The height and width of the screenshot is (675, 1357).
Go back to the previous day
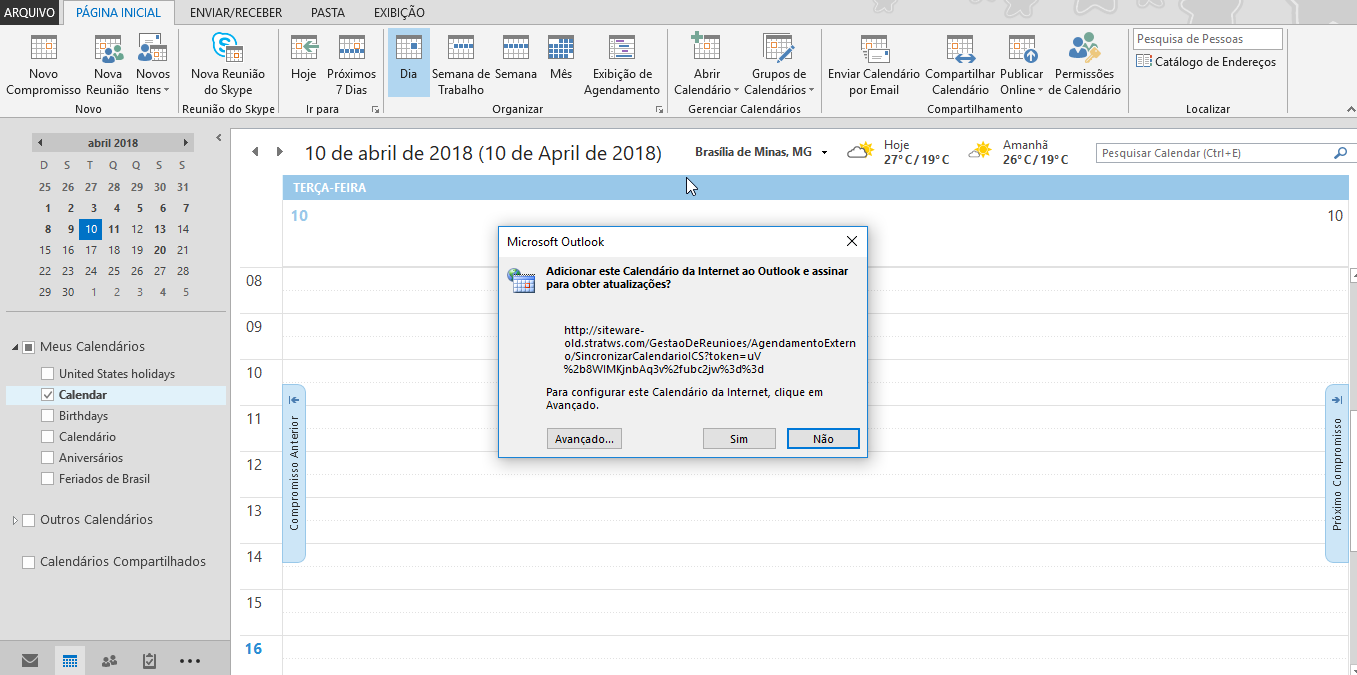[x=255, y=152]
